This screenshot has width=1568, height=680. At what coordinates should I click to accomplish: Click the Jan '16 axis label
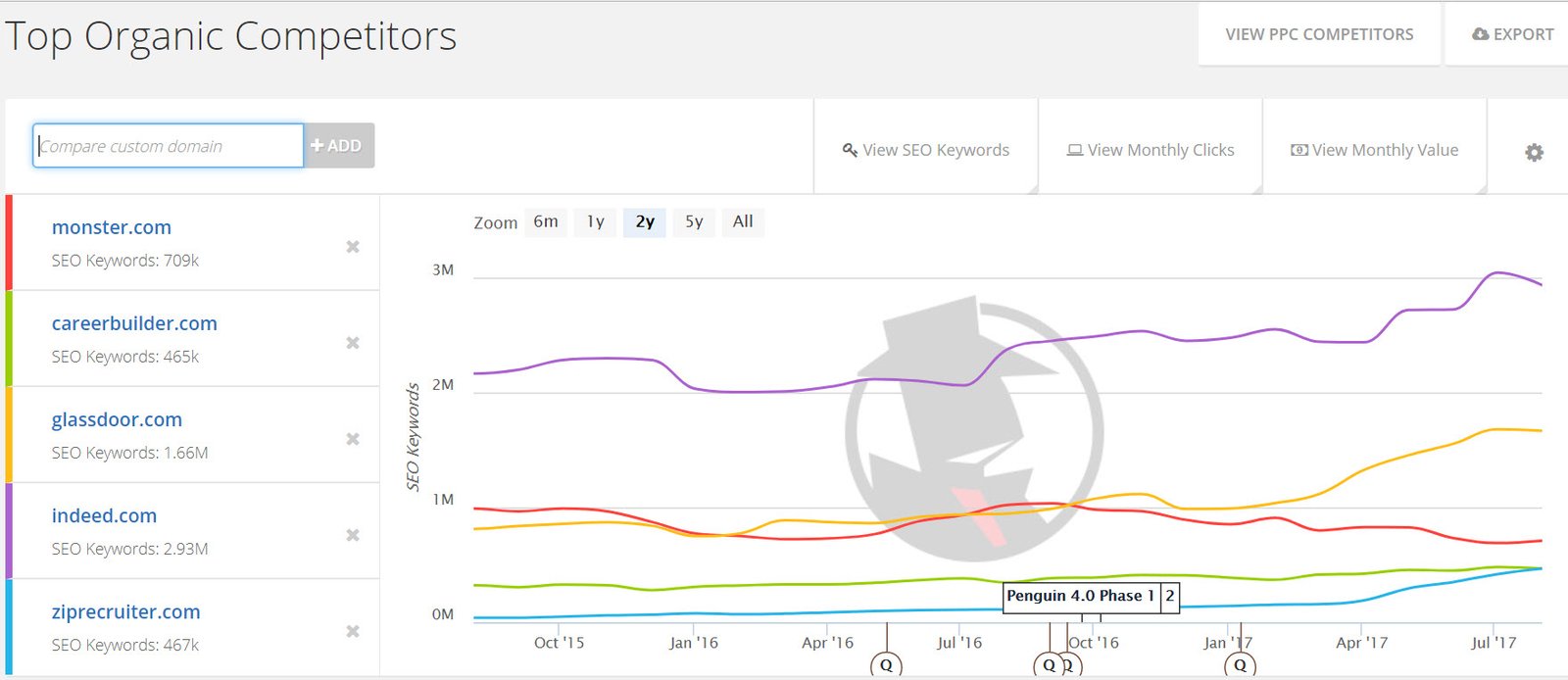pyautogui.click(x=694, y=643)
